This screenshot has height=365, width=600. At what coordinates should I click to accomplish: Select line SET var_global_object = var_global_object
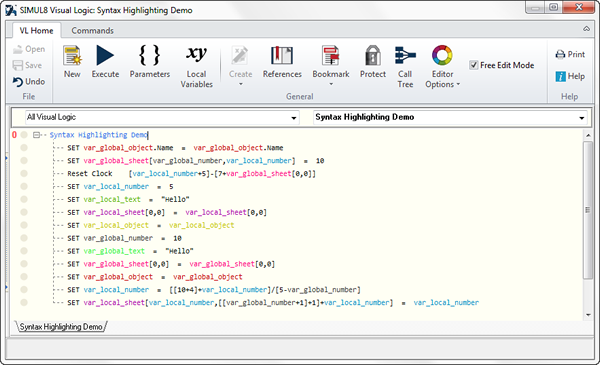tap(155, 277)
